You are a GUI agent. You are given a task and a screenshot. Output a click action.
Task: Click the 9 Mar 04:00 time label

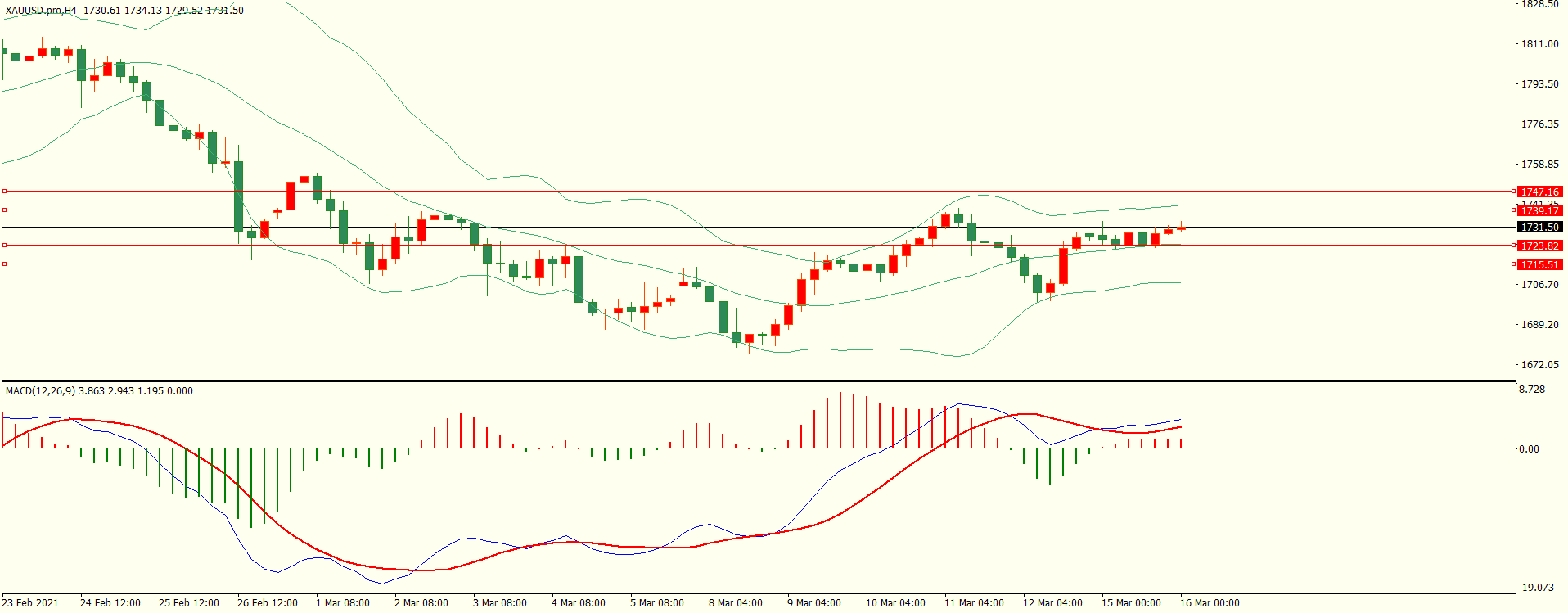(814, 603)
